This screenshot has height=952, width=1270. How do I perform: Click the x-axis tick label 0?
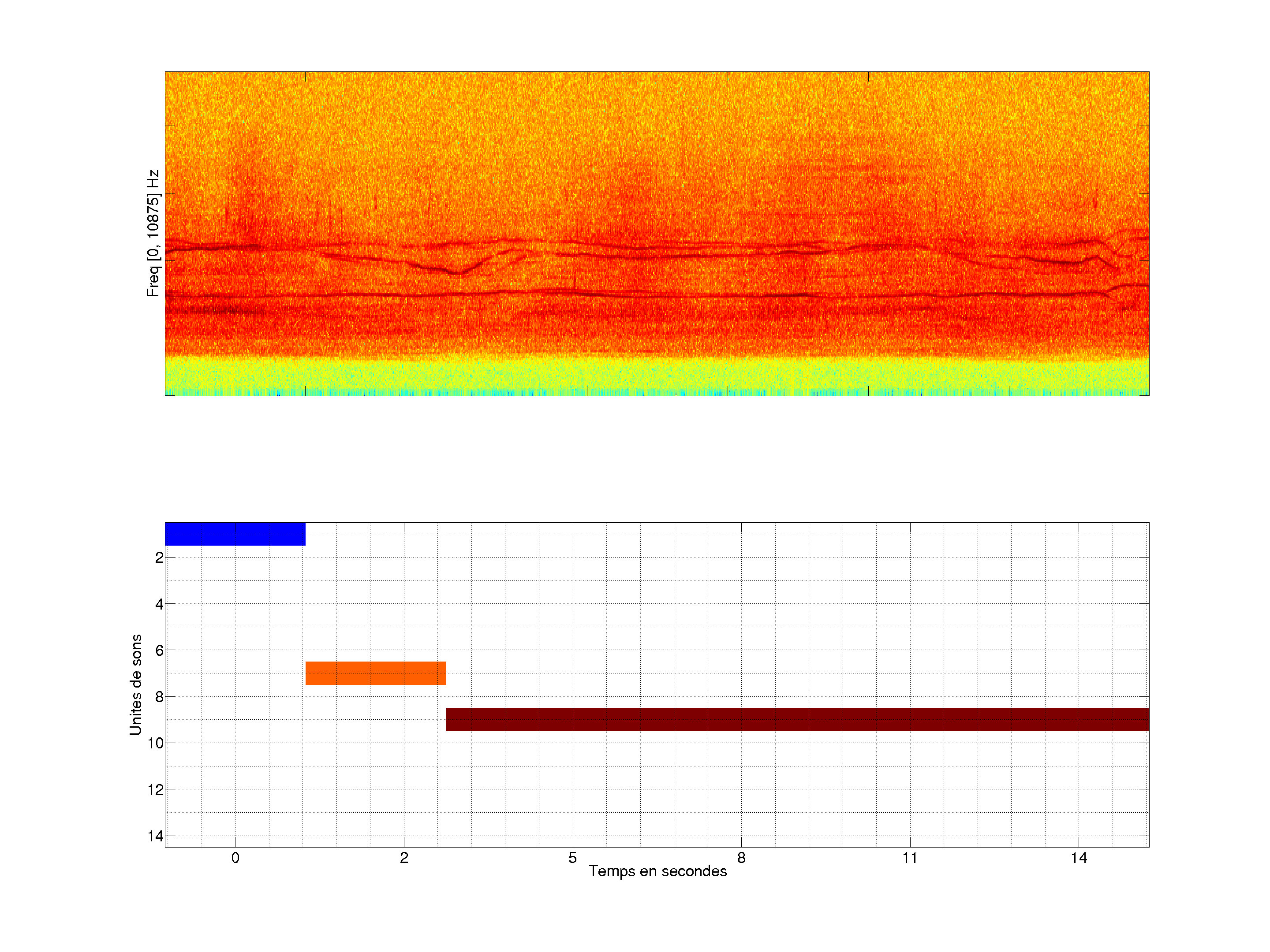click(235, 858)
